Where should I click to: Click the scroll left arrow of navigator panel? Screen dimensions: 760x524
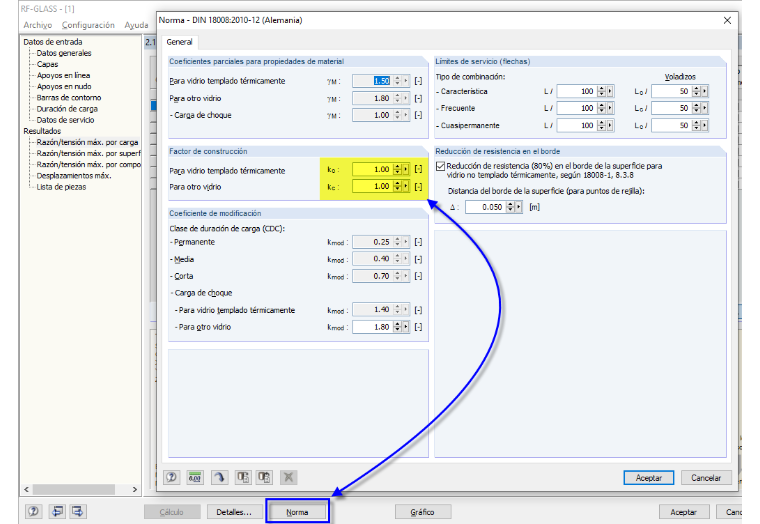(26, 490)
